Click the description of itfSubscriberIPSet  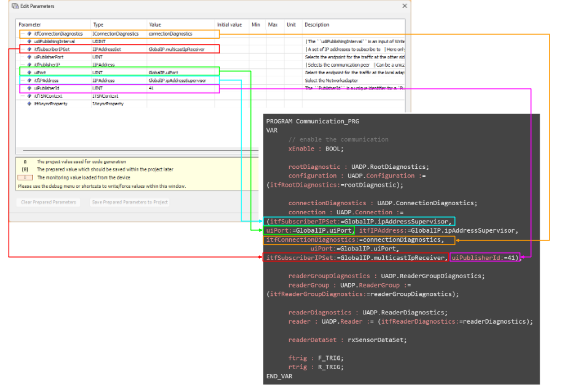(x=355, y=49)
